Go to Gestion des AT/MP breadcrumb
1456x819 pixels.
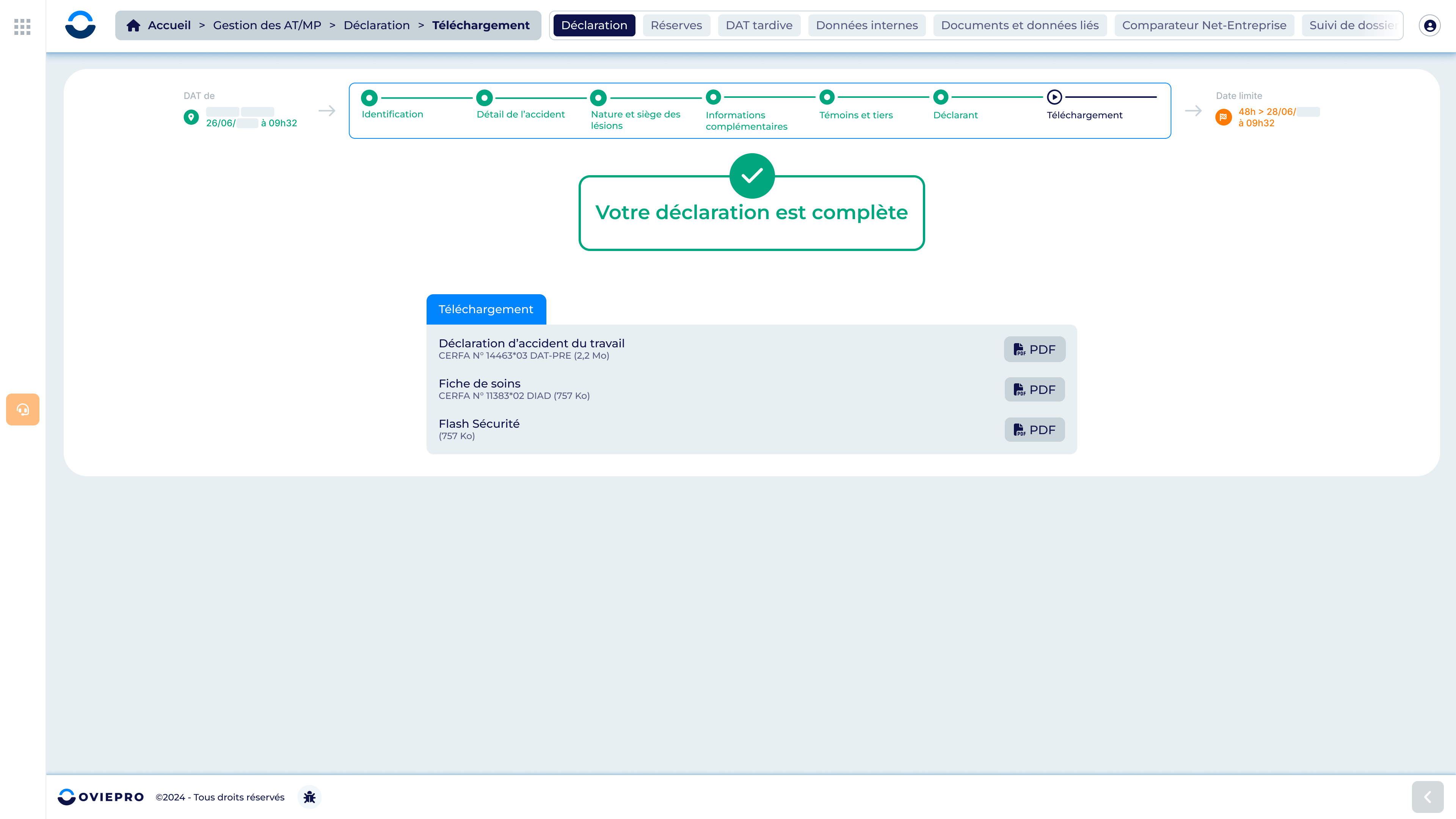point(267,25)
